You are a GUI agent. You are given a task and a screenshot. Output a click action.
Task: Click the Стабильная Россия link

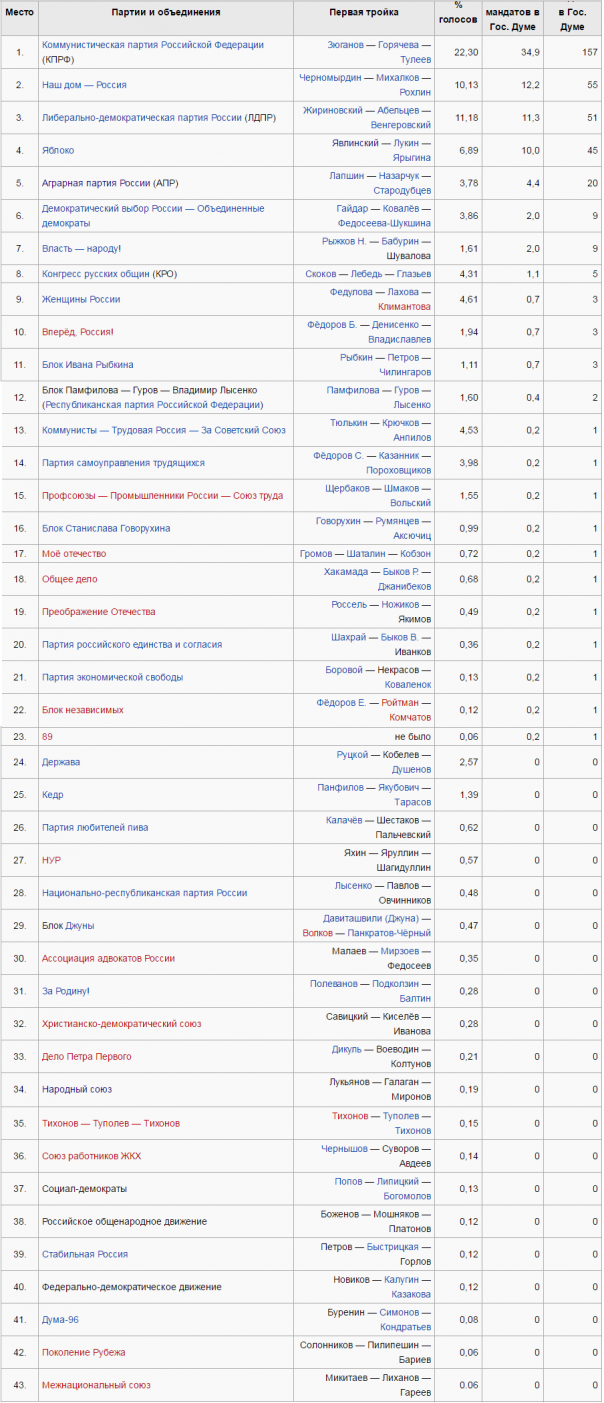[x=85, y=1254]
